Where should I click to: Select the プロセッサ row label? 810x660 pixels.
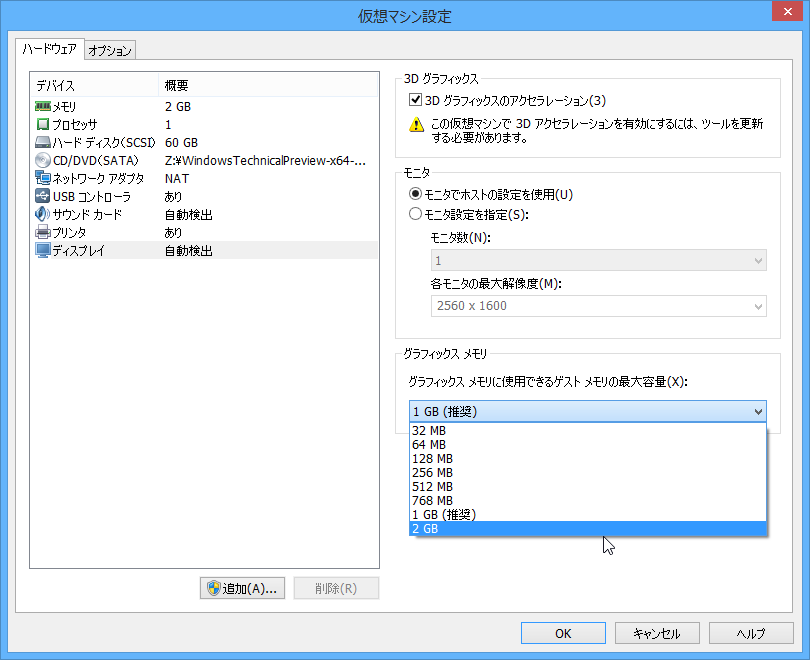(75, 124)
